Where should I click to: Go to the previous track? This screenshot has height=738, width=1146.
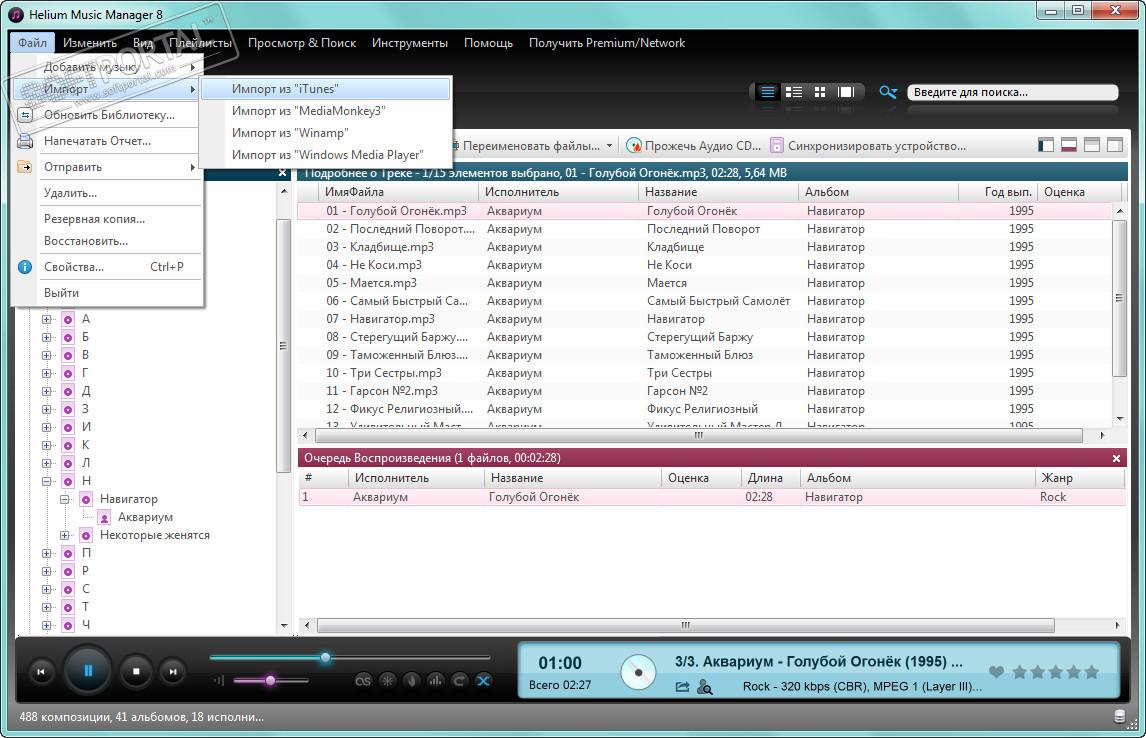tap(40, 672)
